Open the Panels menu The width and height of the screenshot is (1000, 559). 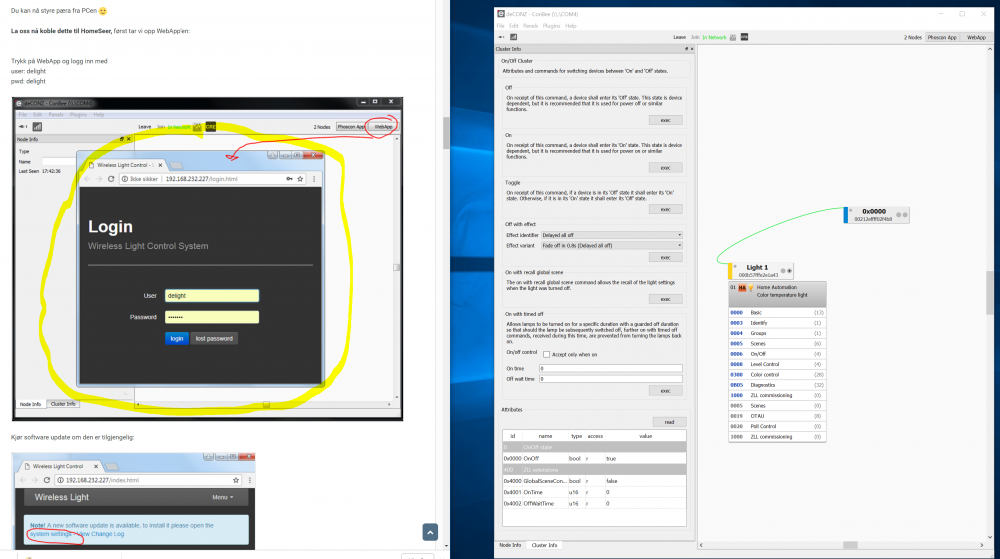[x=531, y=26]
